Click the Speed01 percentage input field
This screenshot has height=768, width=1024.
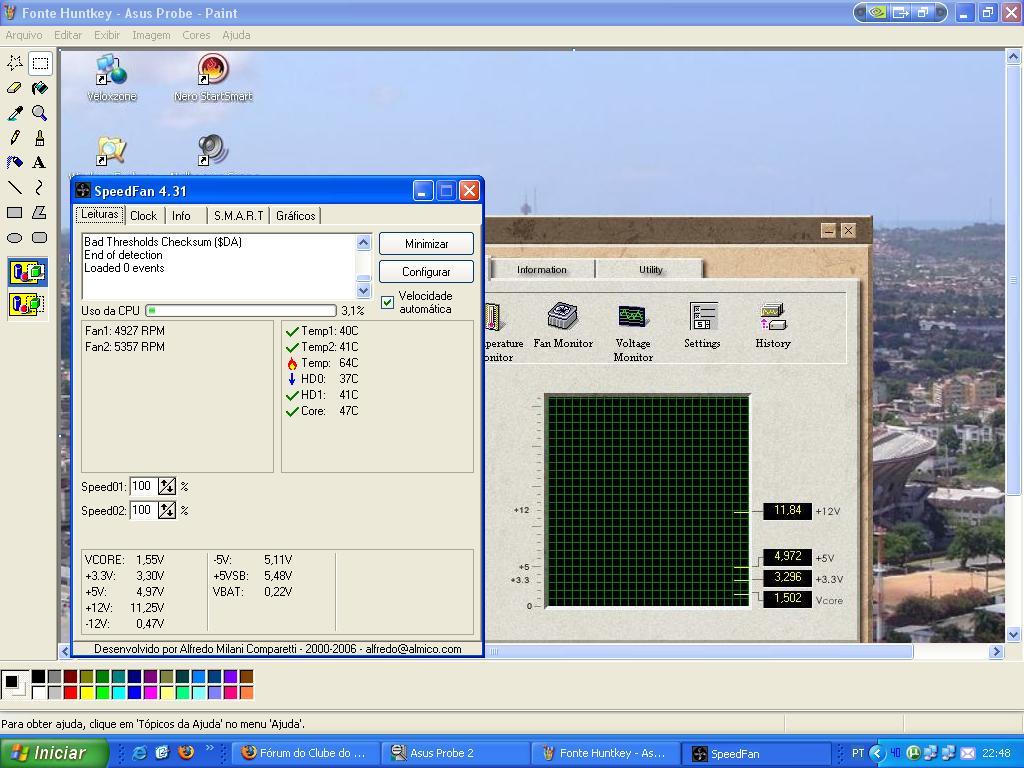click(144, 487)
